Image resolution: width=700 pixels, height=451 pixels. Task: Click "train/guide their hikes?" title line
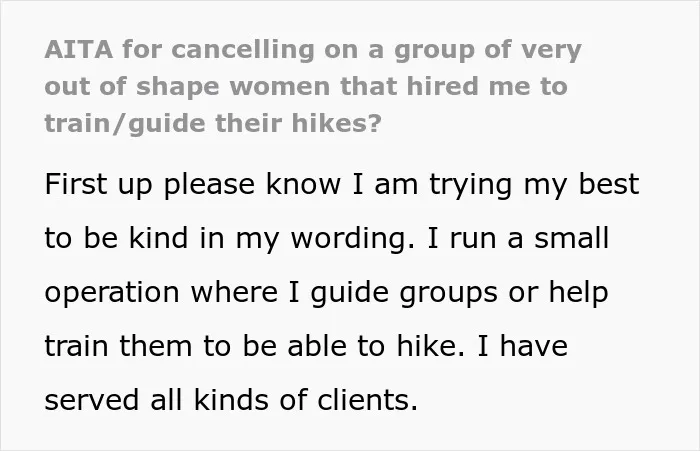[213, 124]
